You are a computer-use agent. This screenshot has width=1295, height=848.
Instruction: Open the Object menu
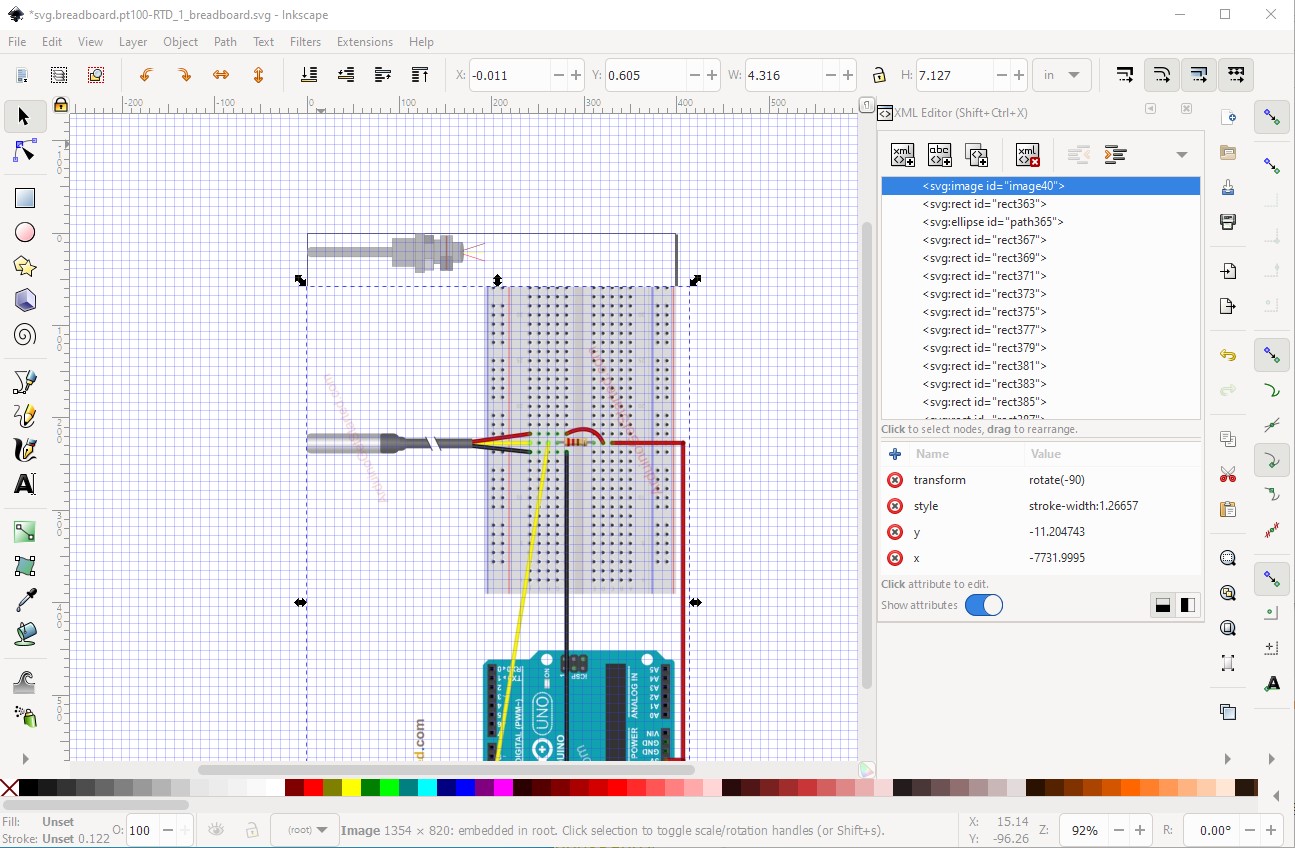click(181, 42)
